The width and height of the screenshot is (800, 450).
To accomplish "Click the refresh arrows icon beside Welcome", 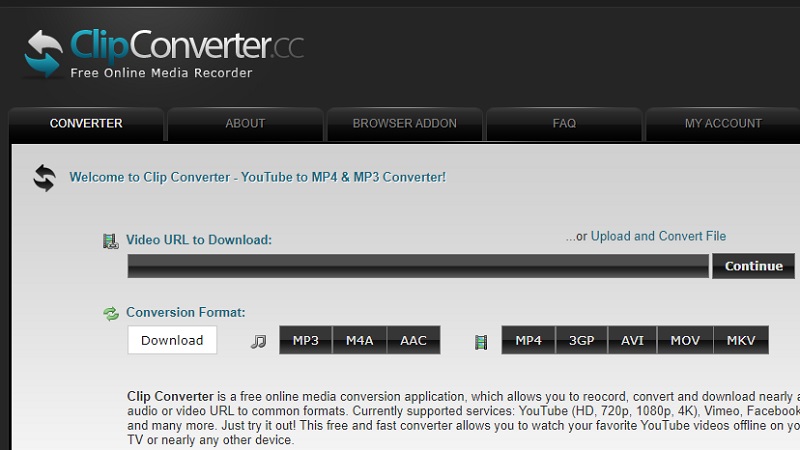I will pyautogui.click(x=44, y=178).
